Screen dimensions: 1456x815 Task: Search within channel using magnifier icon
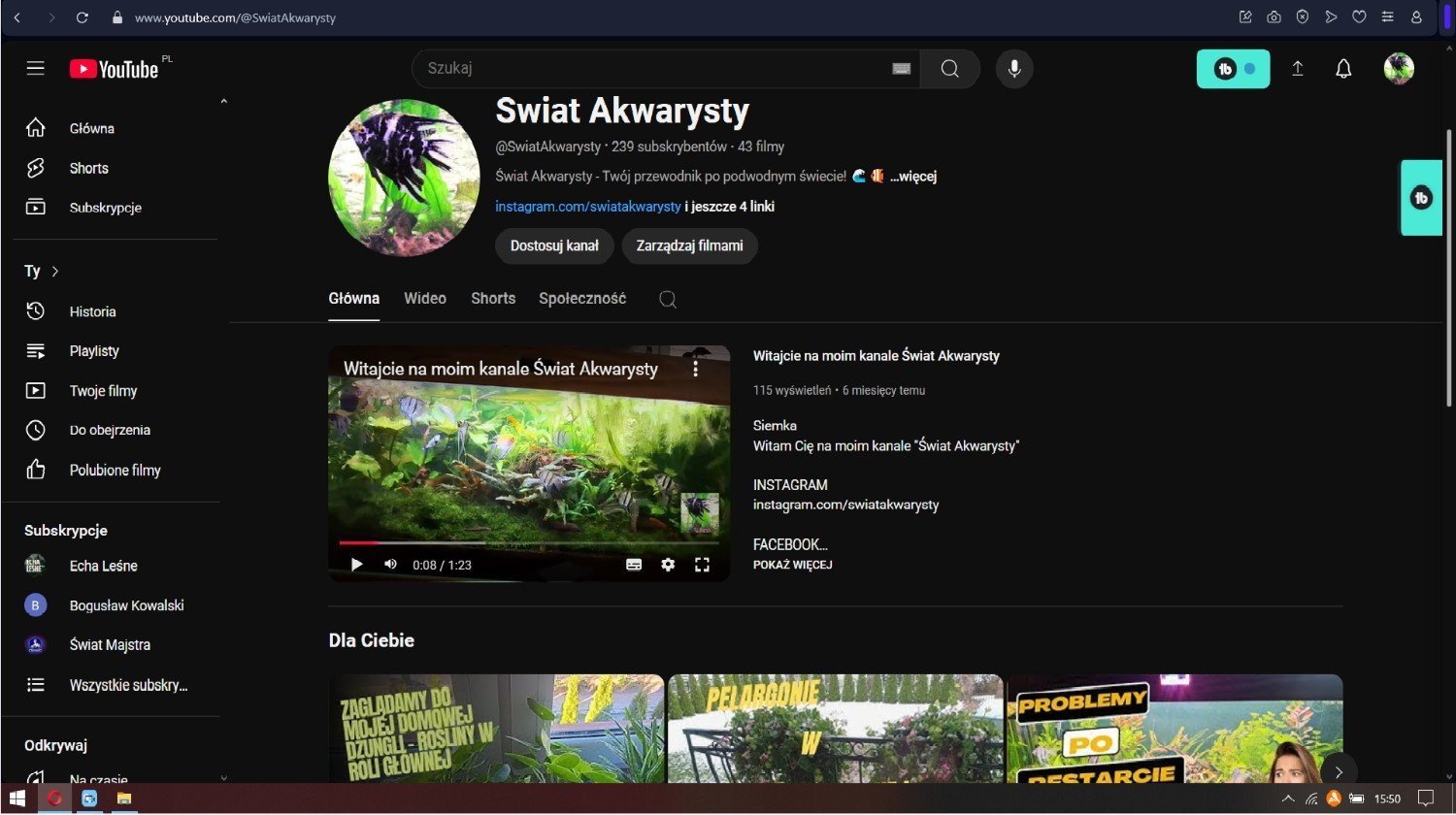[x=668, y=299]
